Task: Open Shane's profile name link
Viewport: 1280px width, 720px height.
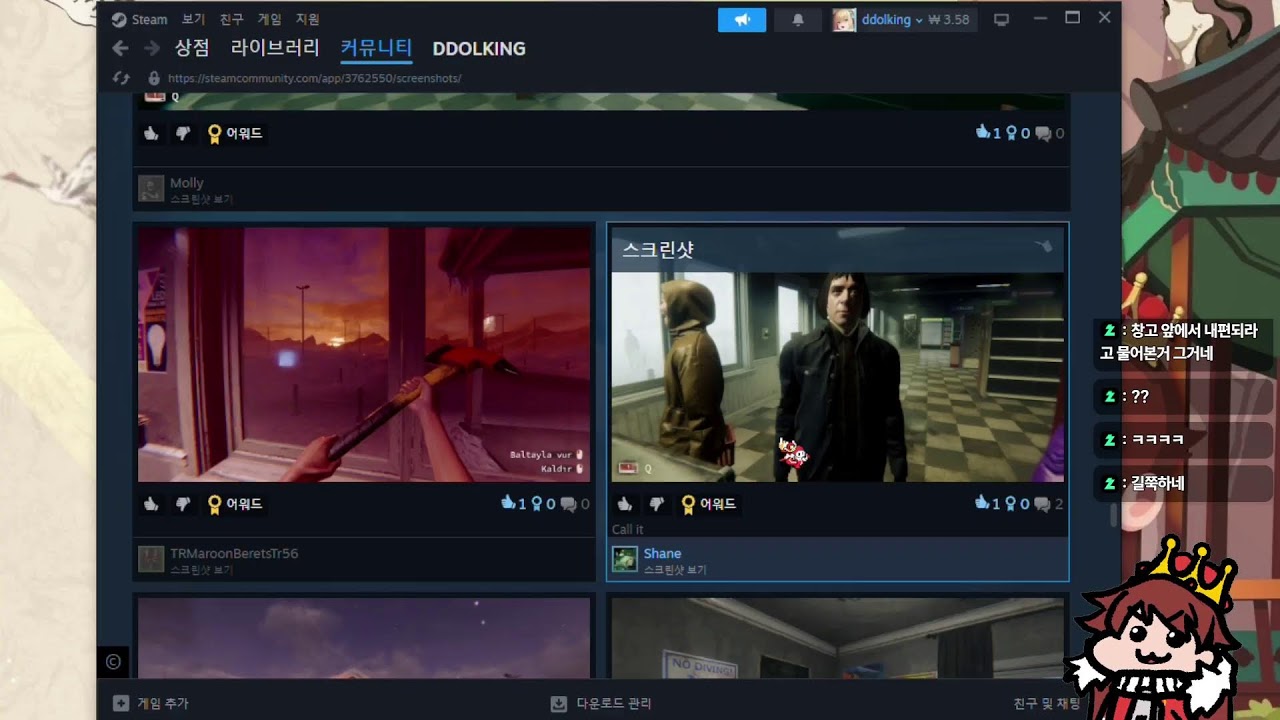Action: pyautogui.click(x=662, y=553)
